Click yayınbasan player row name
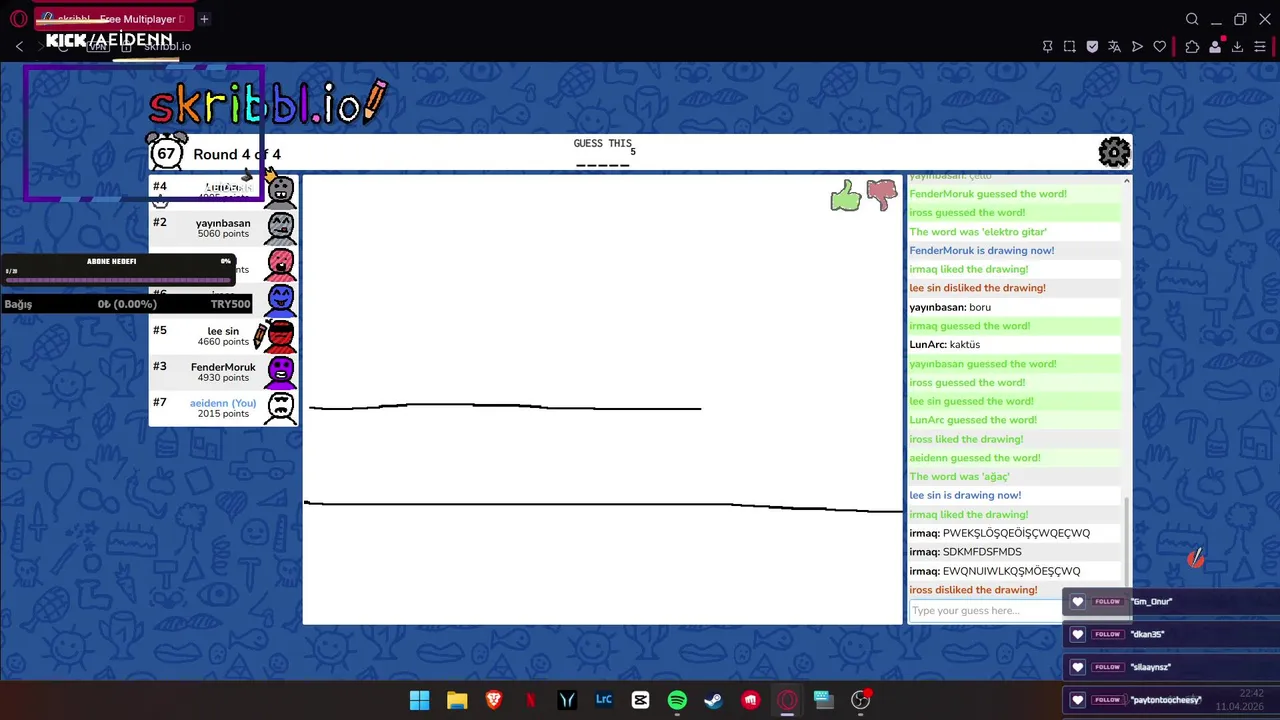The width and height of the screenshot is (1280, 720). [x=223, y=223]
